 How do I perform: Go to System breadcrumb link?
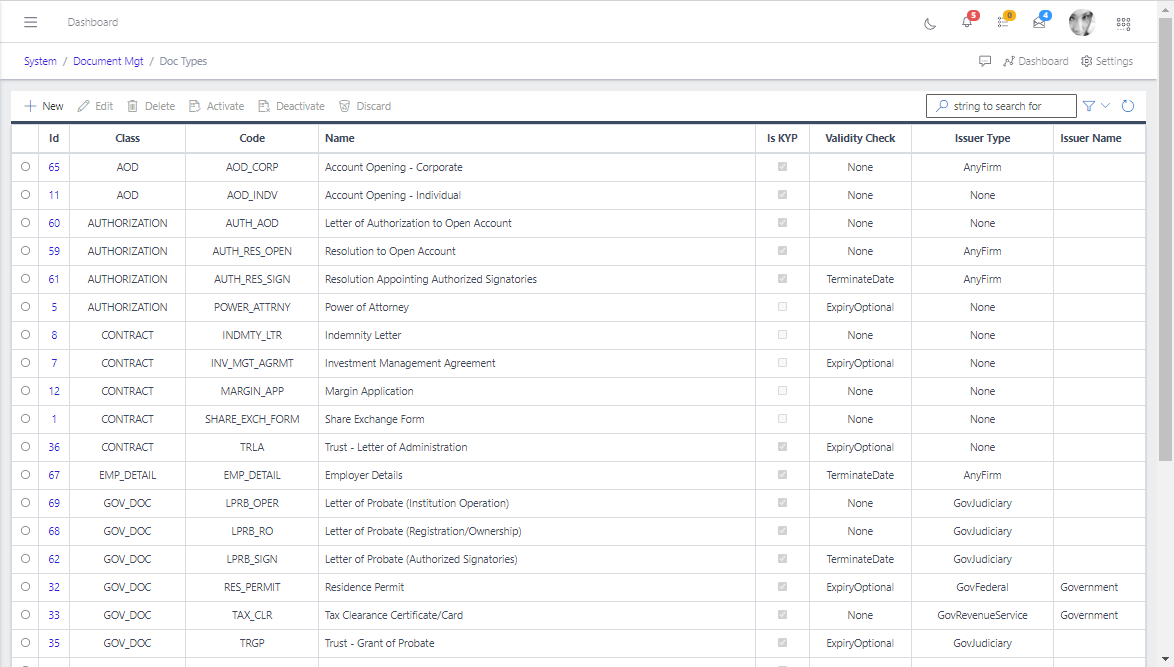[40, 61]
